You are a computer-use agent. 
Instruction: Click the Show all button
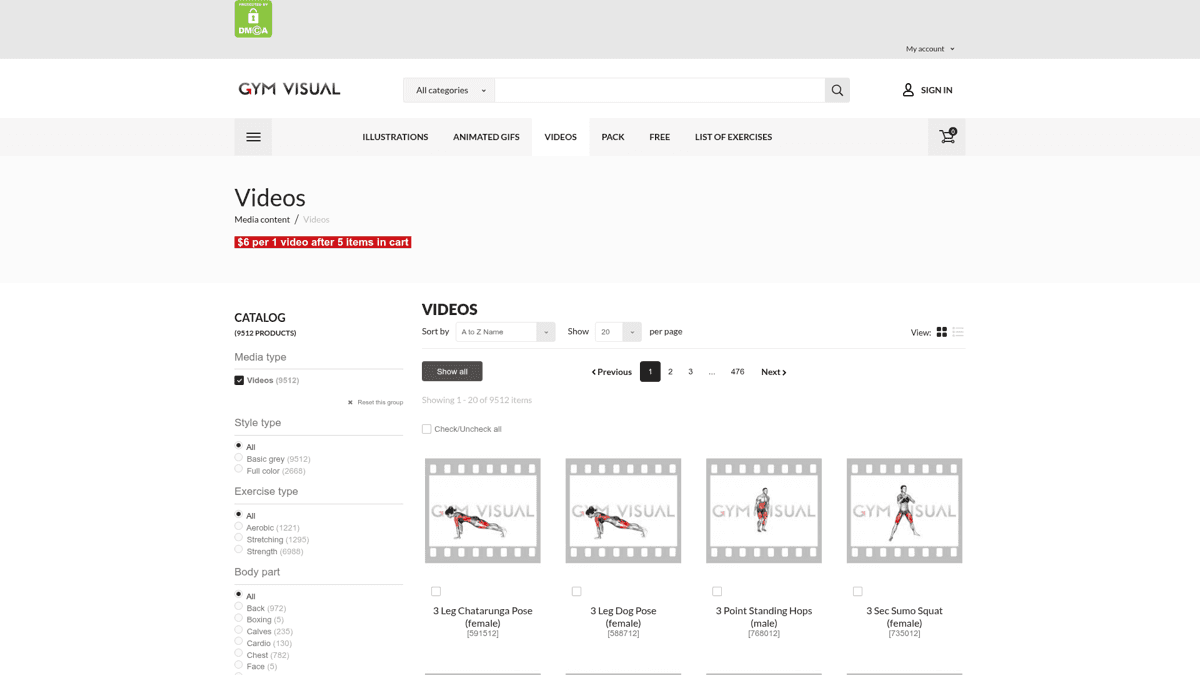coord(452,371)
